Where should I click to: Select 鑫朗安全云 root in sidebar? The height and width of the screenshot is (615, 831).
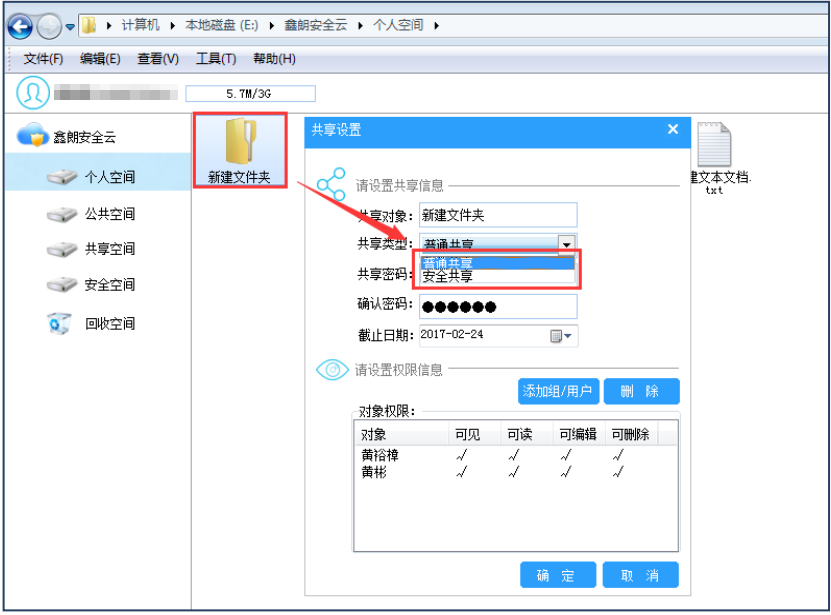(84, 137)
